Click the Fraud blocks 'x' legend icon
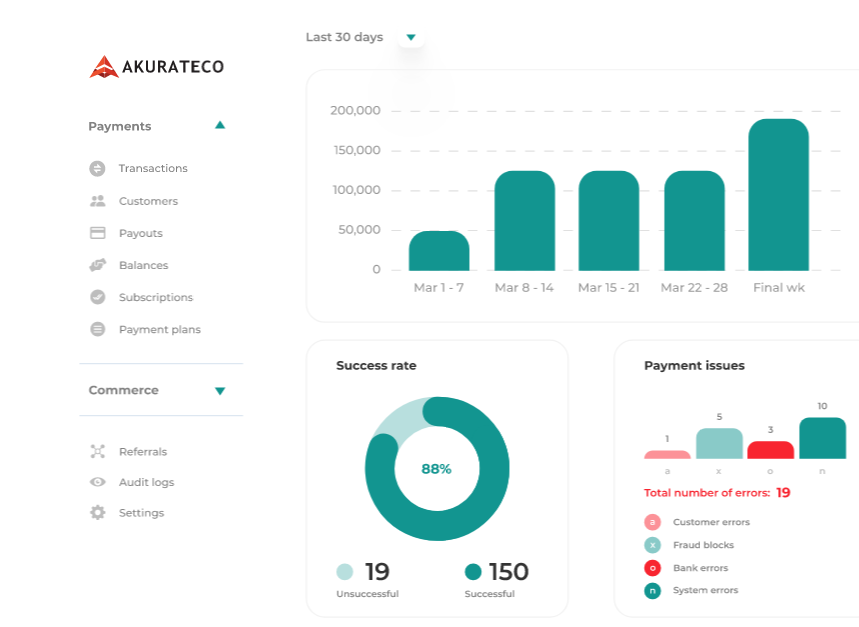The image size is (859, 627). pos(652,545)
